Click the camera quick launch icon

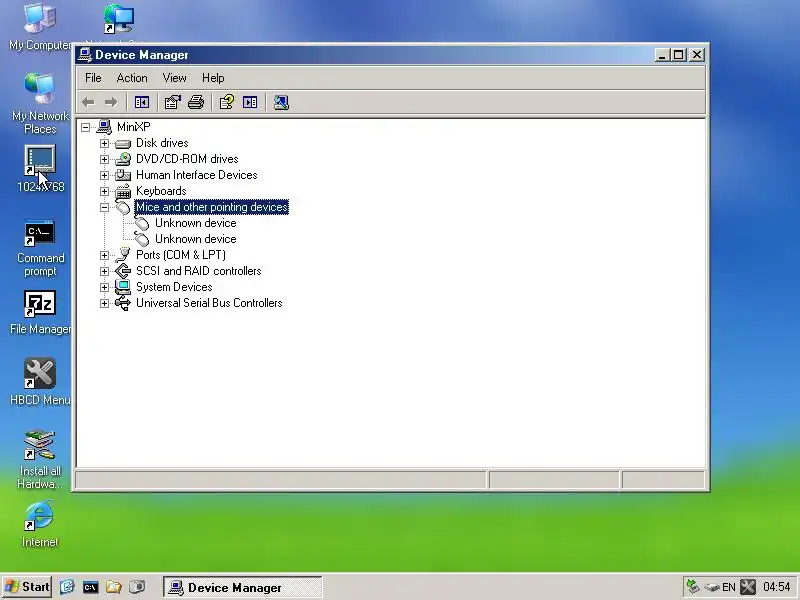click(x=137, y=587)
